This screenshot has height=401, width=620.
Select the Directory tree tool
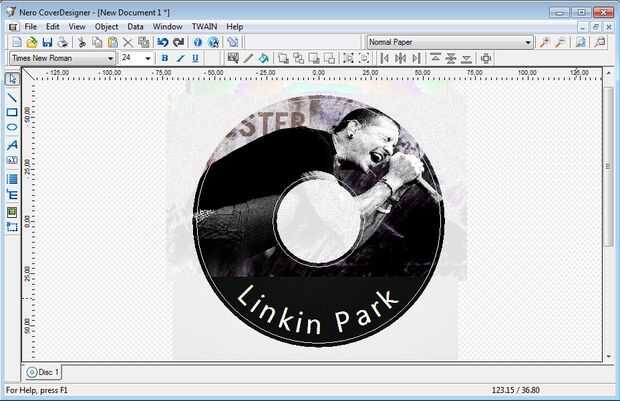point(12,195)
